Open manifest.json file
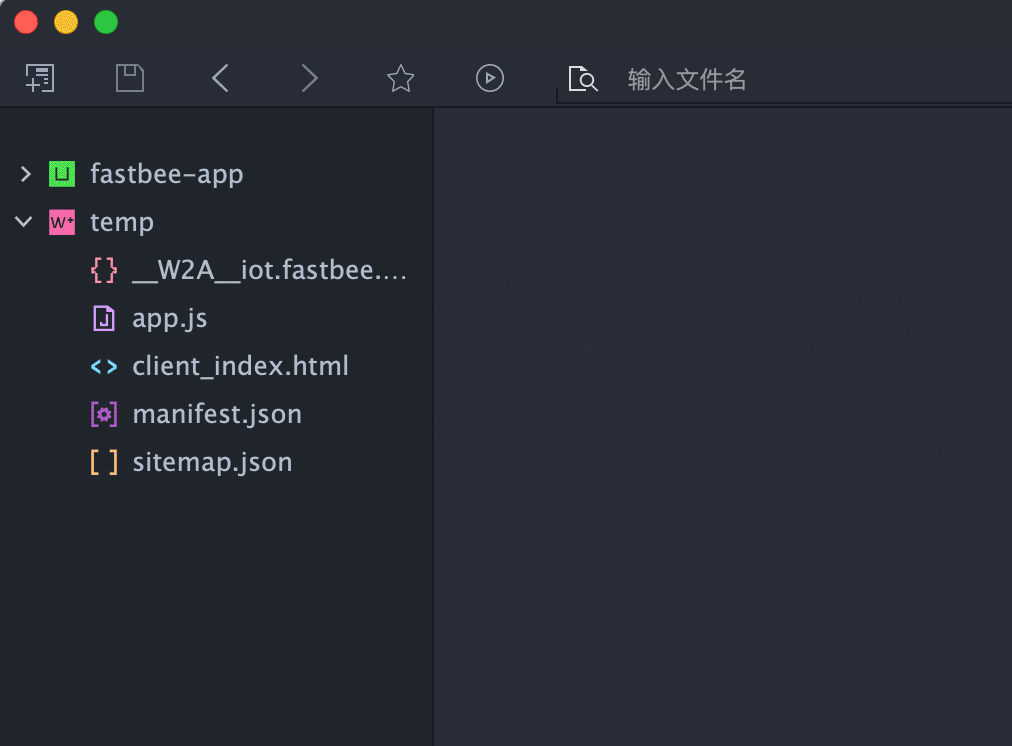The height and width of the screenshot is (746, 1012). tap(217, 414)
